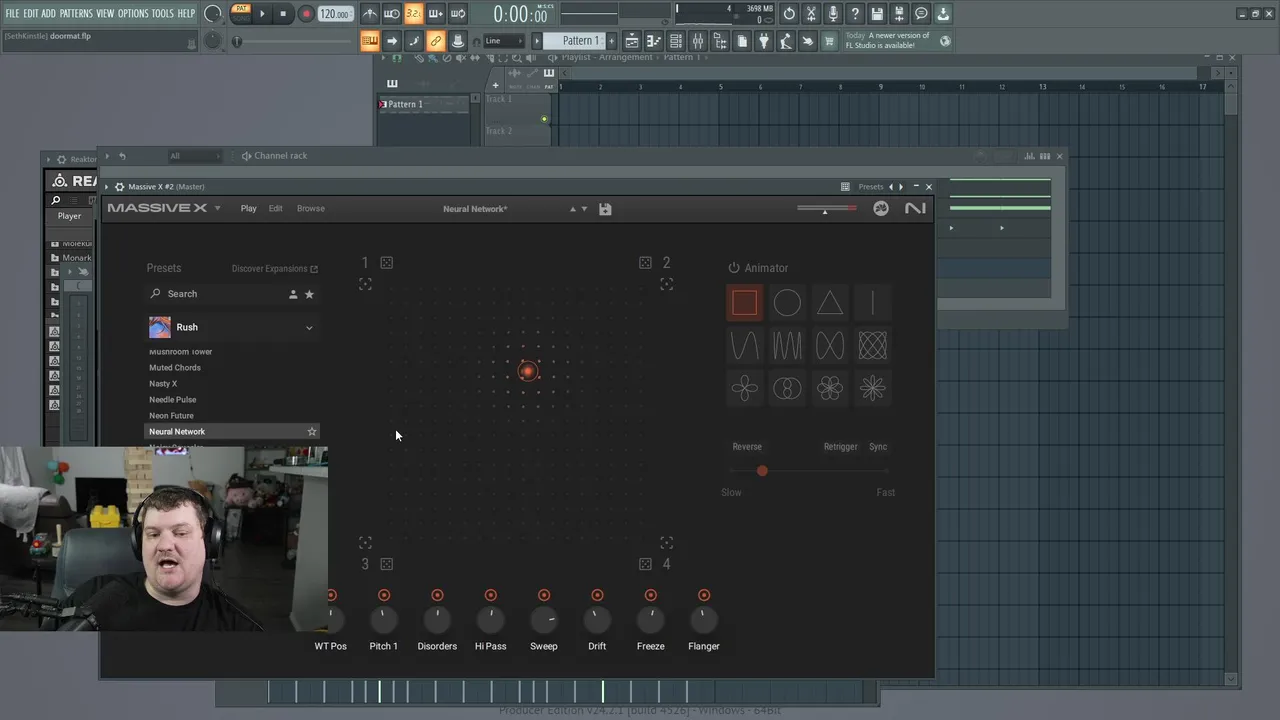1280x720 pixels.
Task: Select the Needle Pulse preset
Action: tap(173, 400)
